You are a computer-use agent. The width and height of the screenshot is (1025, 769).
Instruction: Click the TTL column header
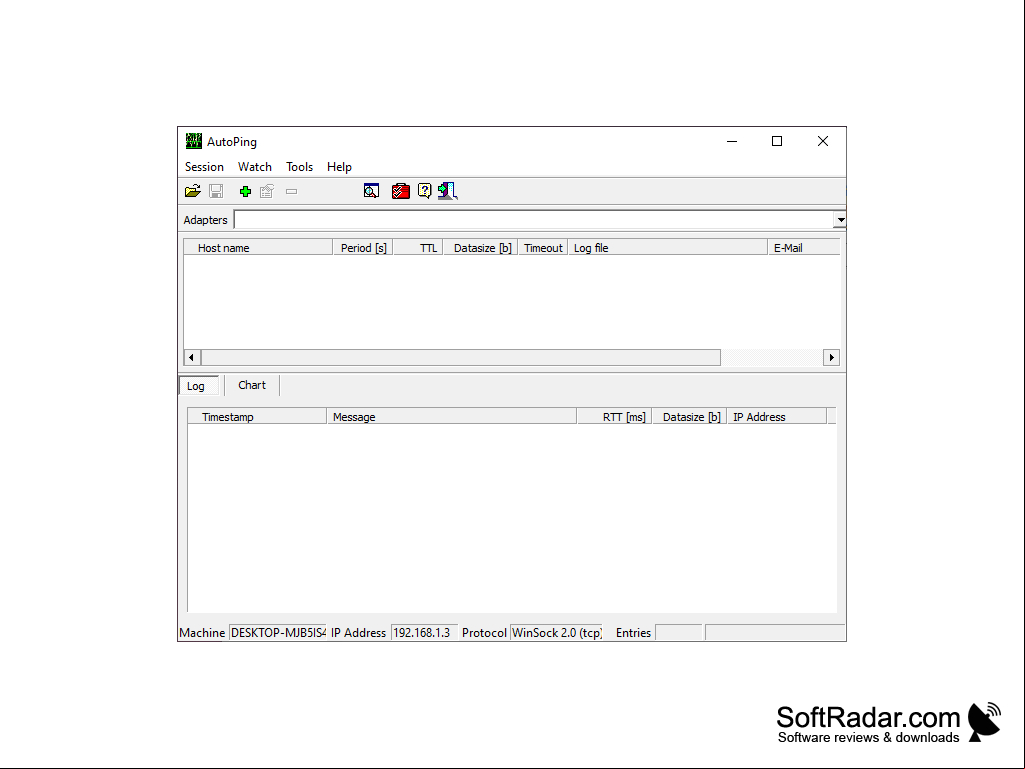tap(418, 248)
